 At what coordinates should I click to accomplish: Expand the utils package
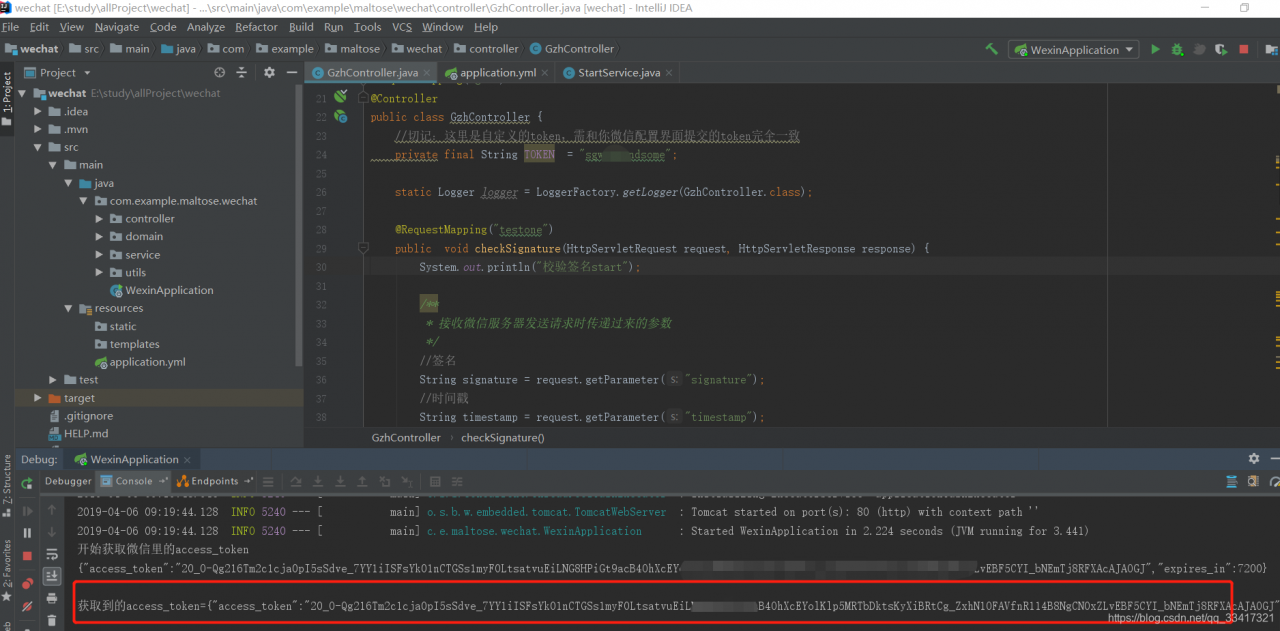pos(100,273)
